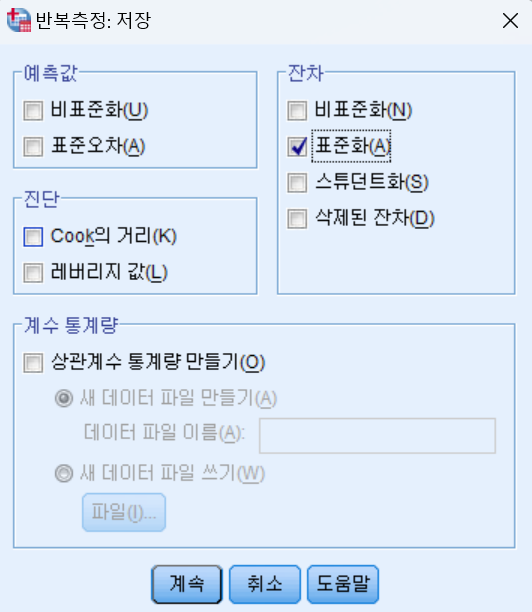Click the 취소 button

265,584
